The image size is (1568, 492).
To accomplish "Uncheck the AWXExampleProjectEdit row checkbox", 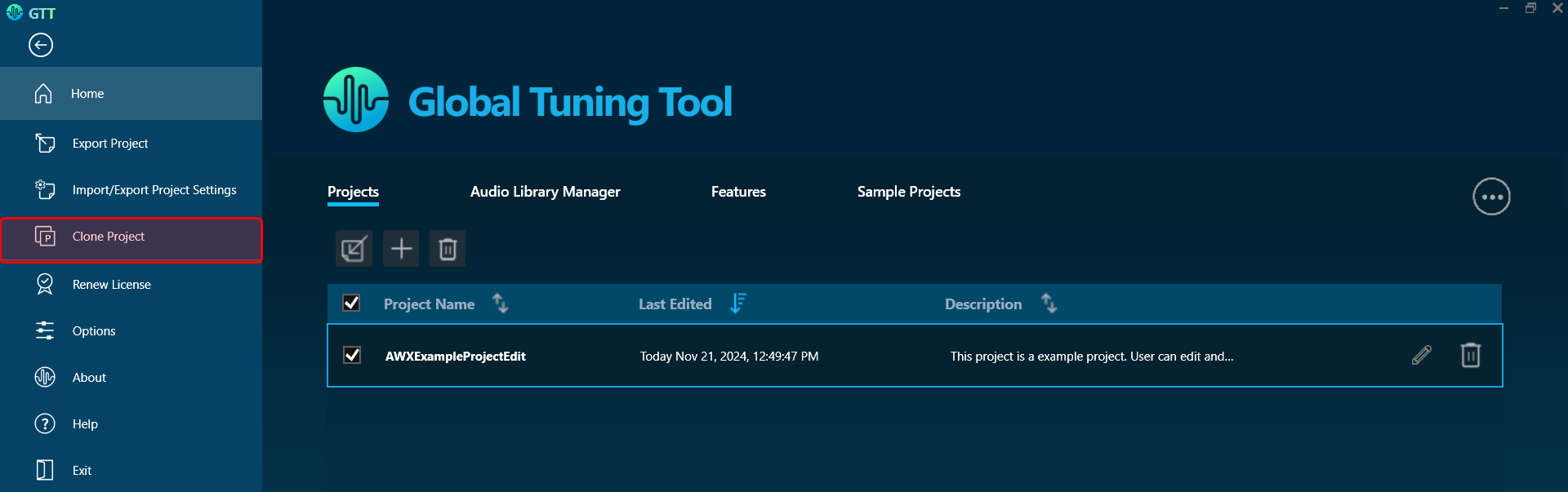I will click(x=352, y=355).
